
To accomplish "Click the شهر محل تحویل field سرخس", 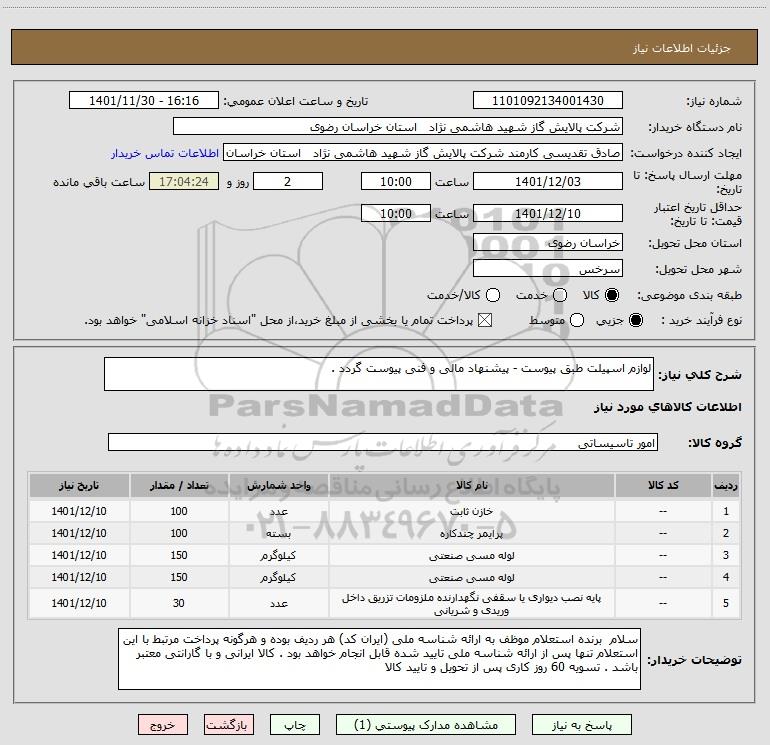I will [548, 268].
